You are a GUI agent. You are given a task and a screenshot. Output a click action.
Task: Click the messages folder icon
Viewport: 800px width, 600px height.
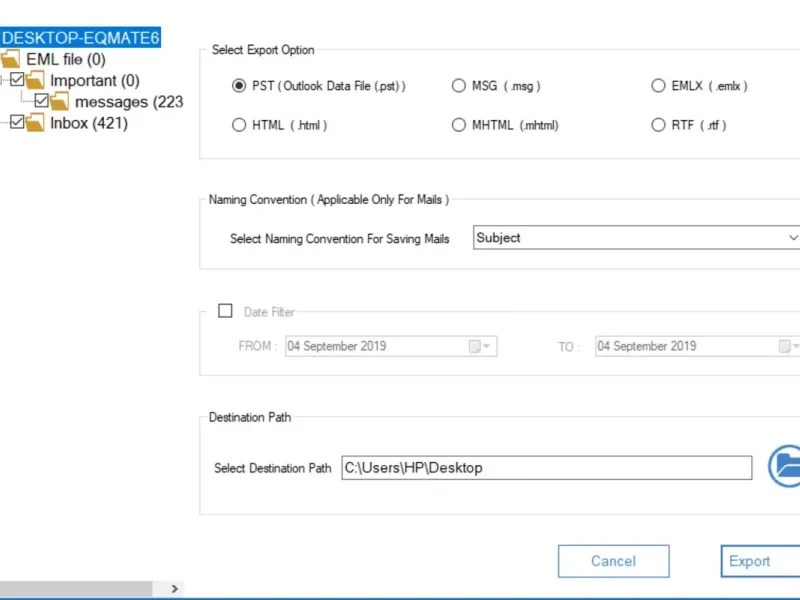coord(59,101)
